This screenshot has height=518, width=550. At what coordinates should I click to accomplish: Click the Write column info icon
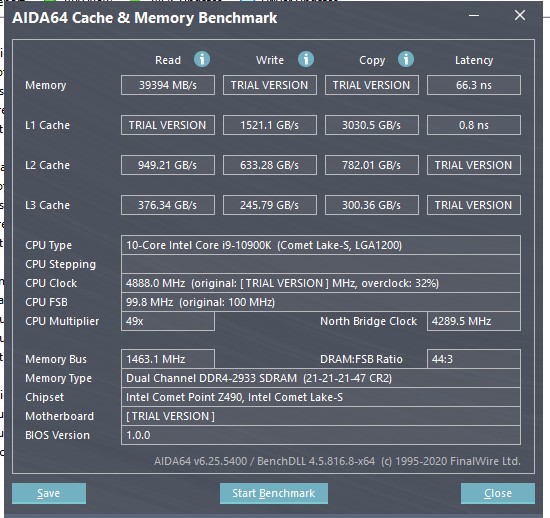click(x=306, y=59)
